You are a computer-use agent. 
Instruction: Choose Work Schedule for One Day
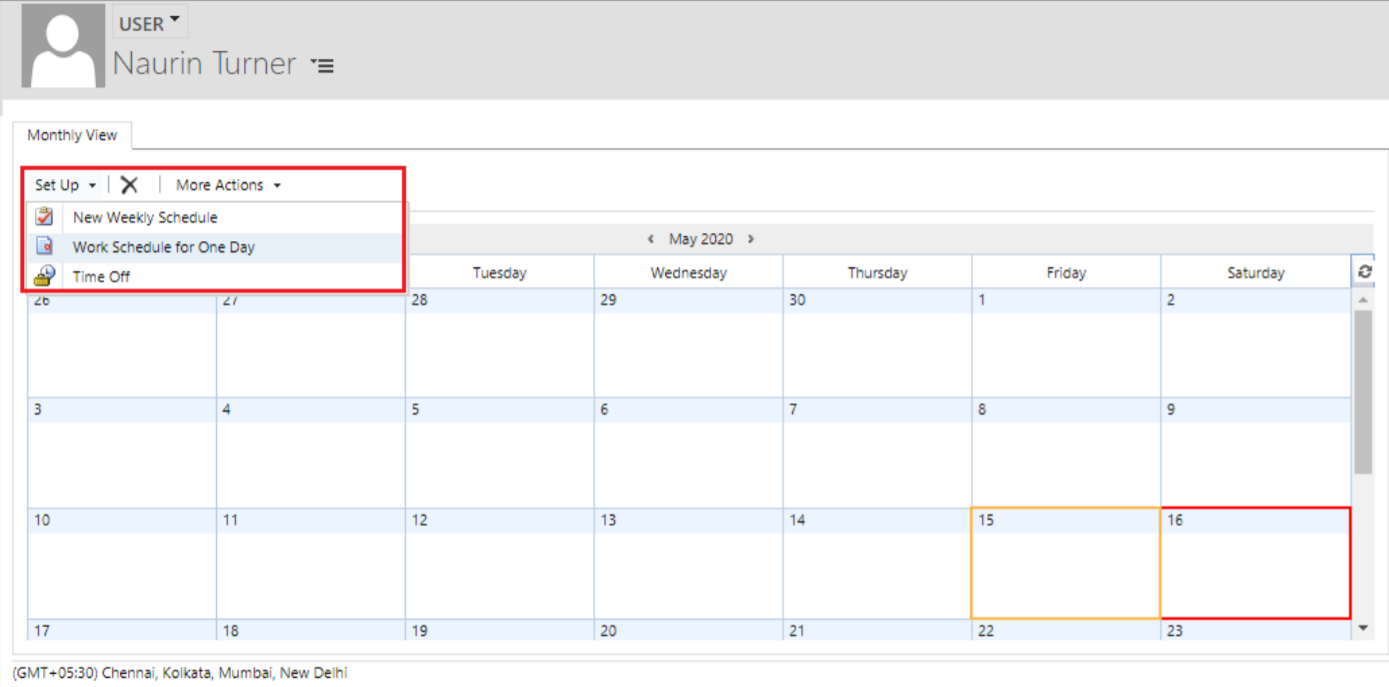164,247
